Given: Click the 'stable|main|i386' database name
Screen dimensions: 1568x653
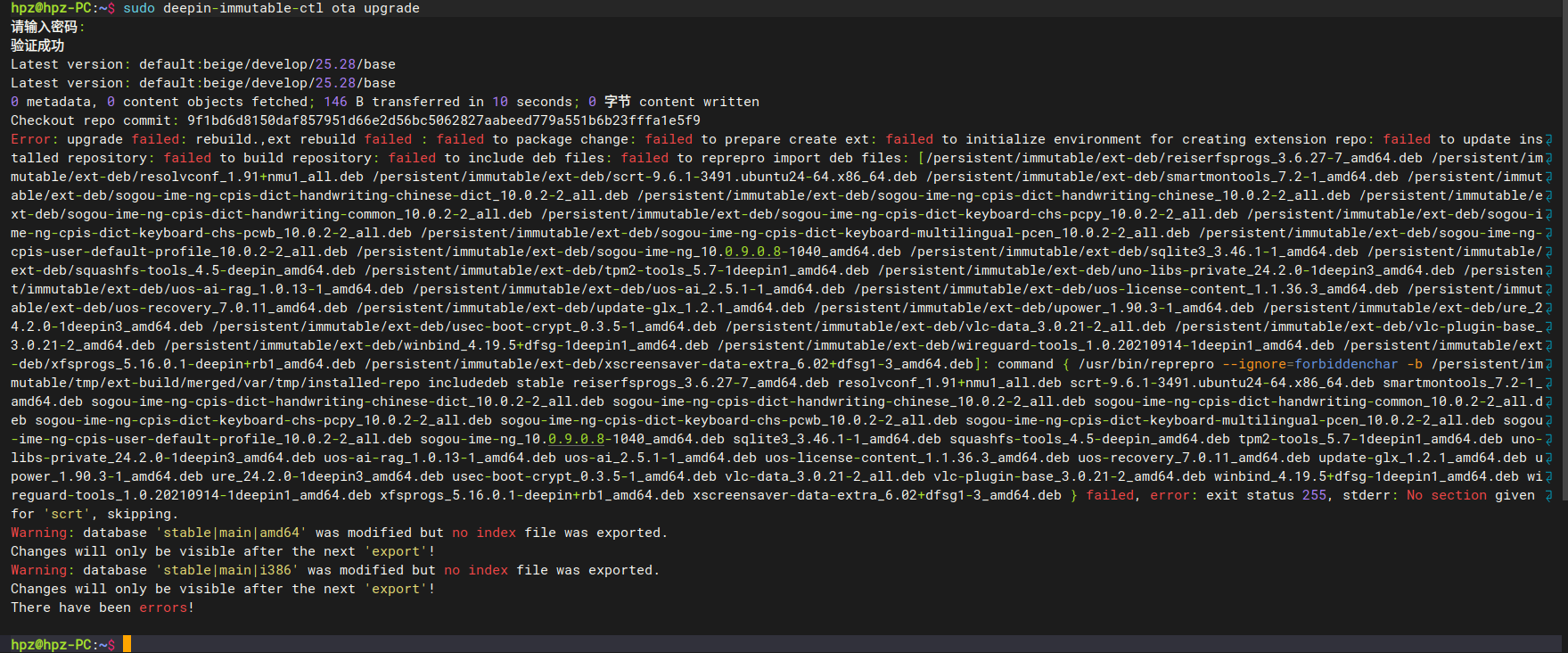Looking at the screenshot, I should pyautogui.click(x=227, y=570).
